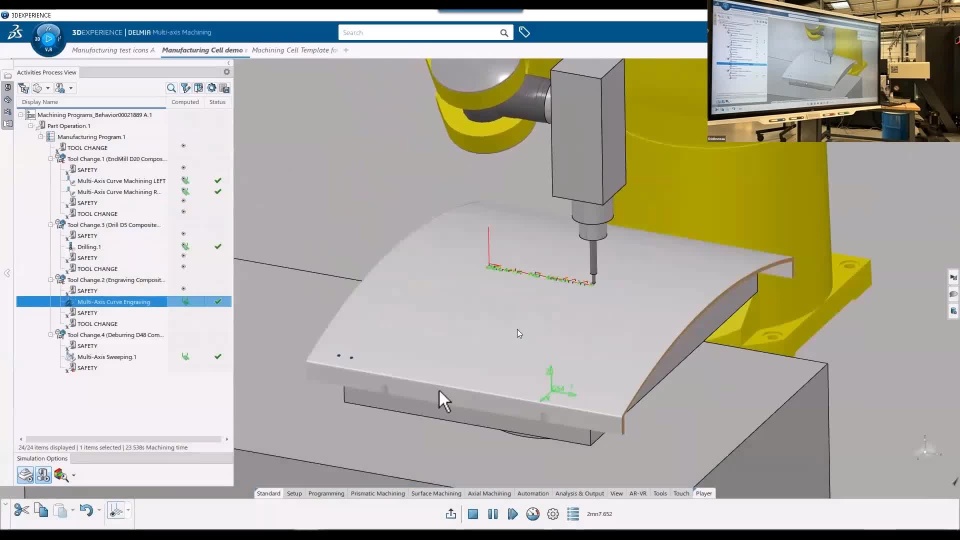Open dropdown next to third process toolbar icon
Screen dimensions: 960x540
[70, 89]
